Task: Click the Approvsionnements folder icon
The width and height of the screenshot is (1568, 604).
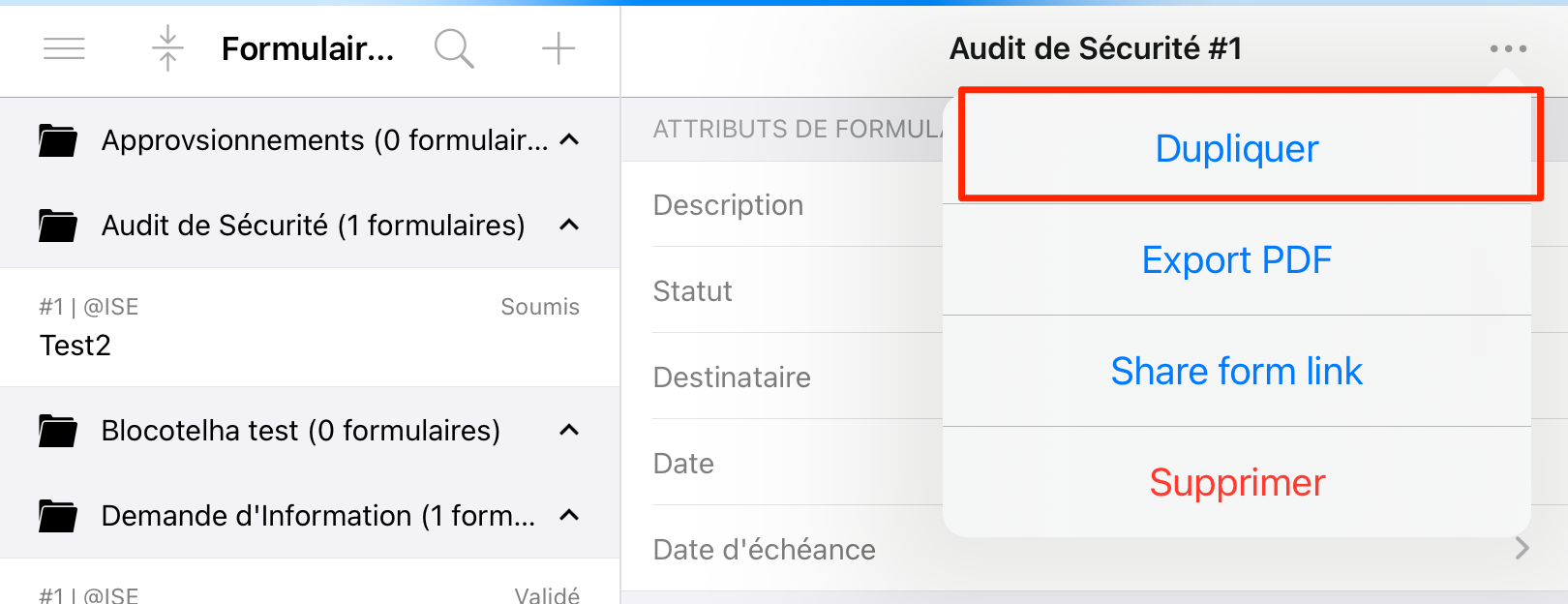Action: (58, 141)
